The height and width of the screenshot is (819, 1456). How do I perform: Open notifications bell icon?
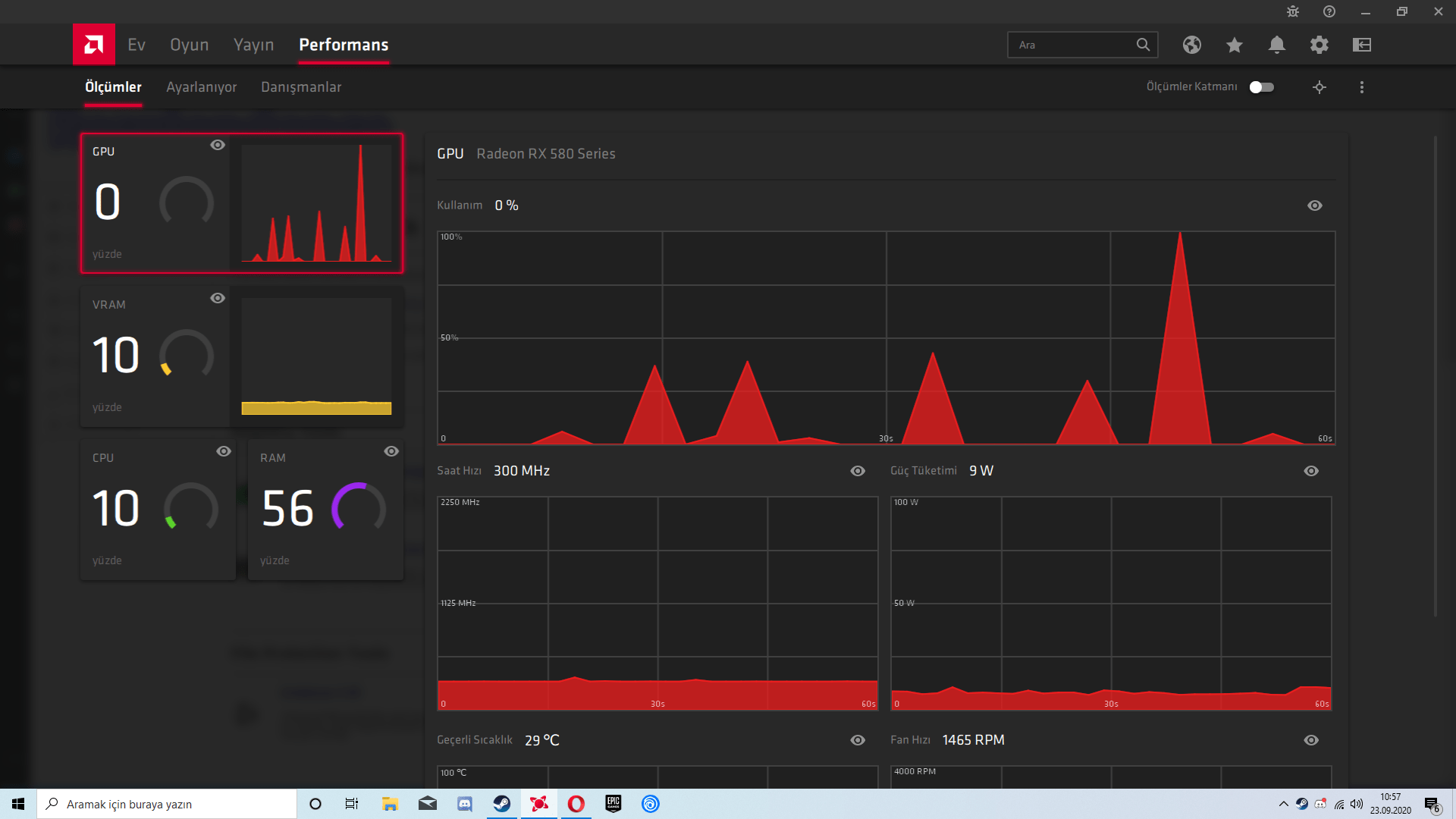click(1276, 45)
